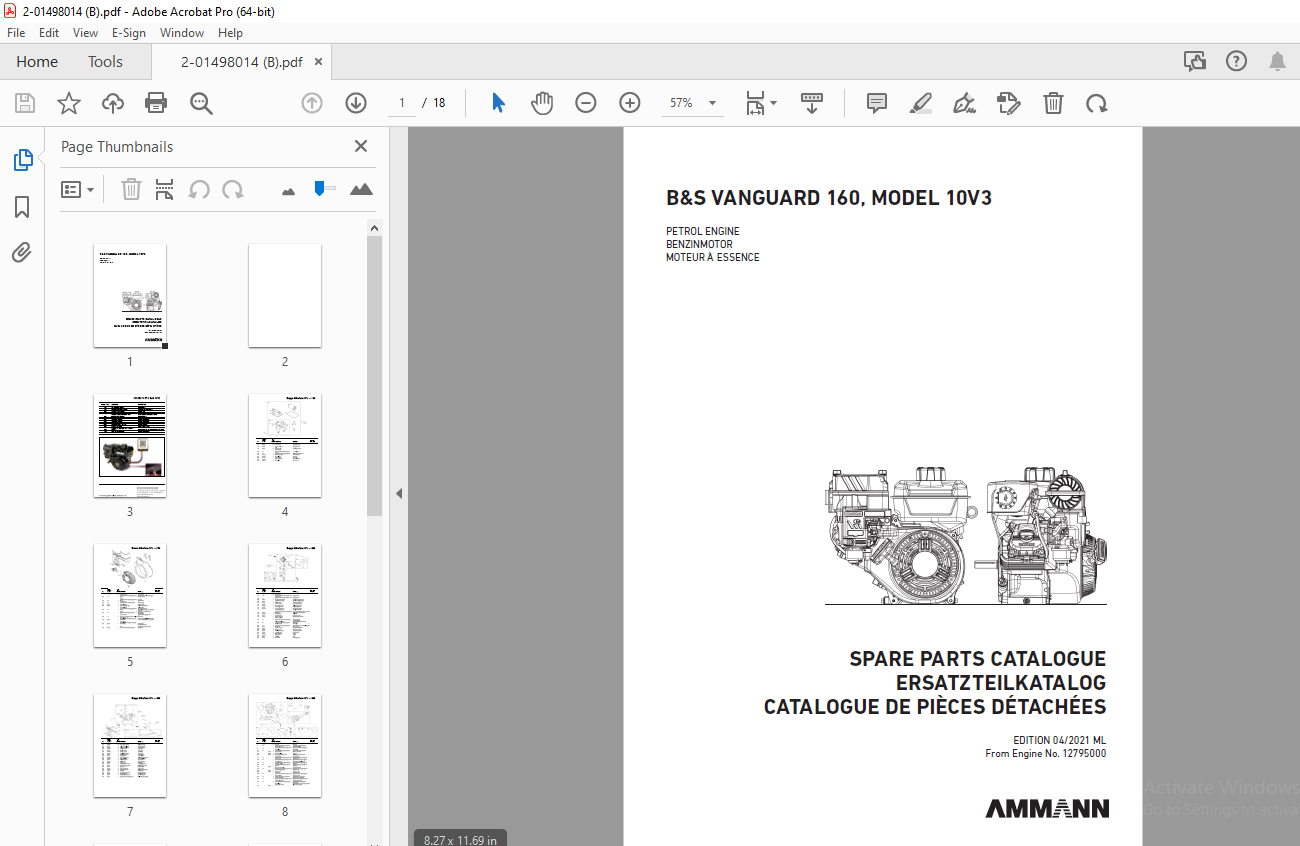1300x846 pixels.
Task: Click the upload to cloud icon
Action: tap(113, 103)
